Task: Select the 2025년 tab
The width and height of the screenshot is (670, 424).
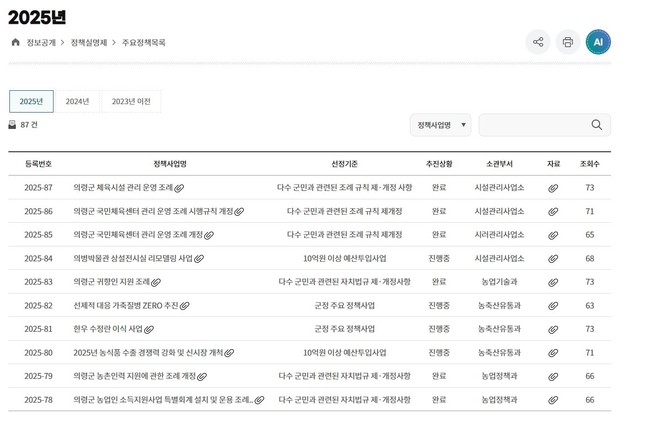Action: coord(31,101)
